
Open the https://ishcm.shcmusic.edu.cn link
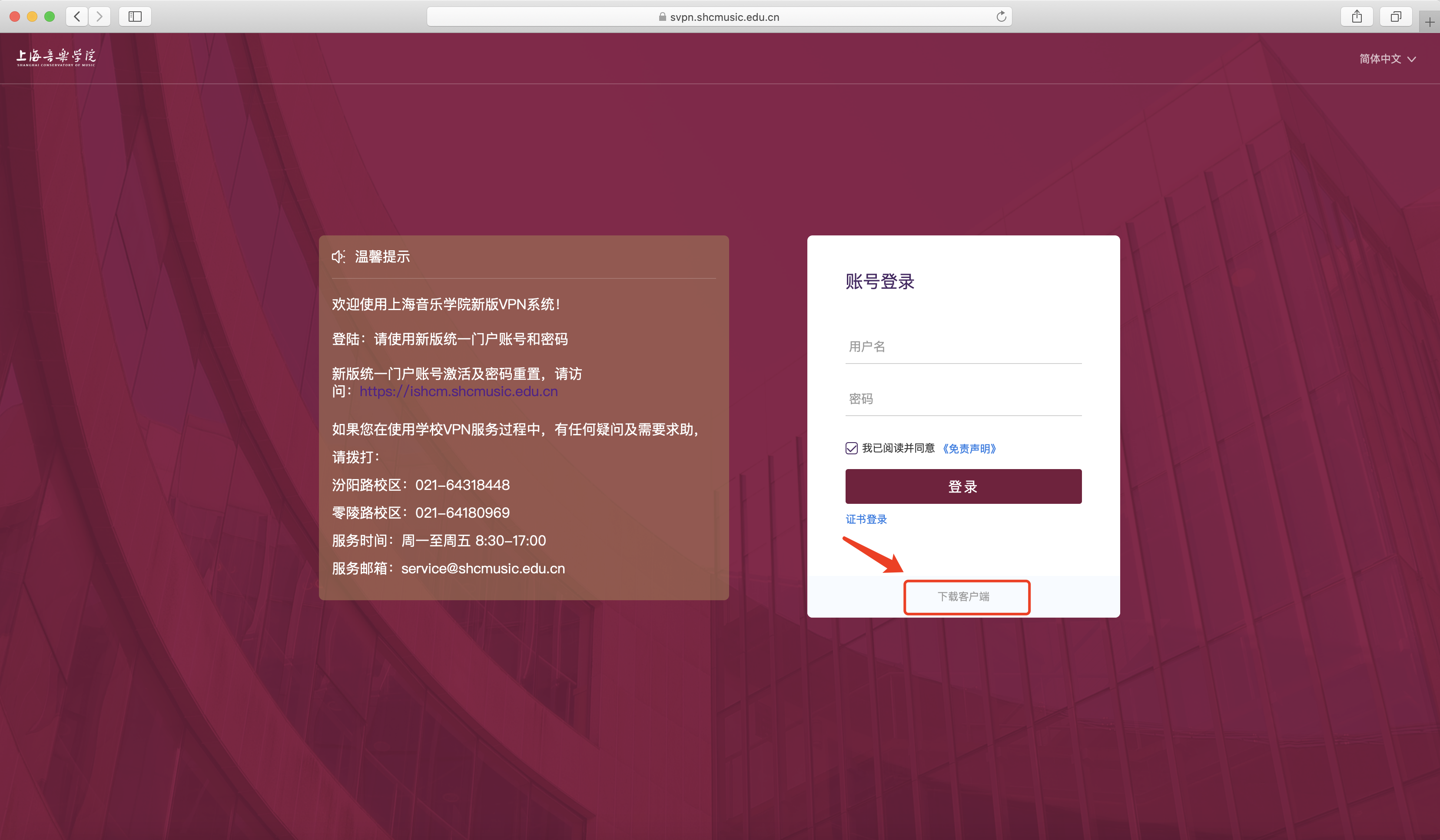458,391
